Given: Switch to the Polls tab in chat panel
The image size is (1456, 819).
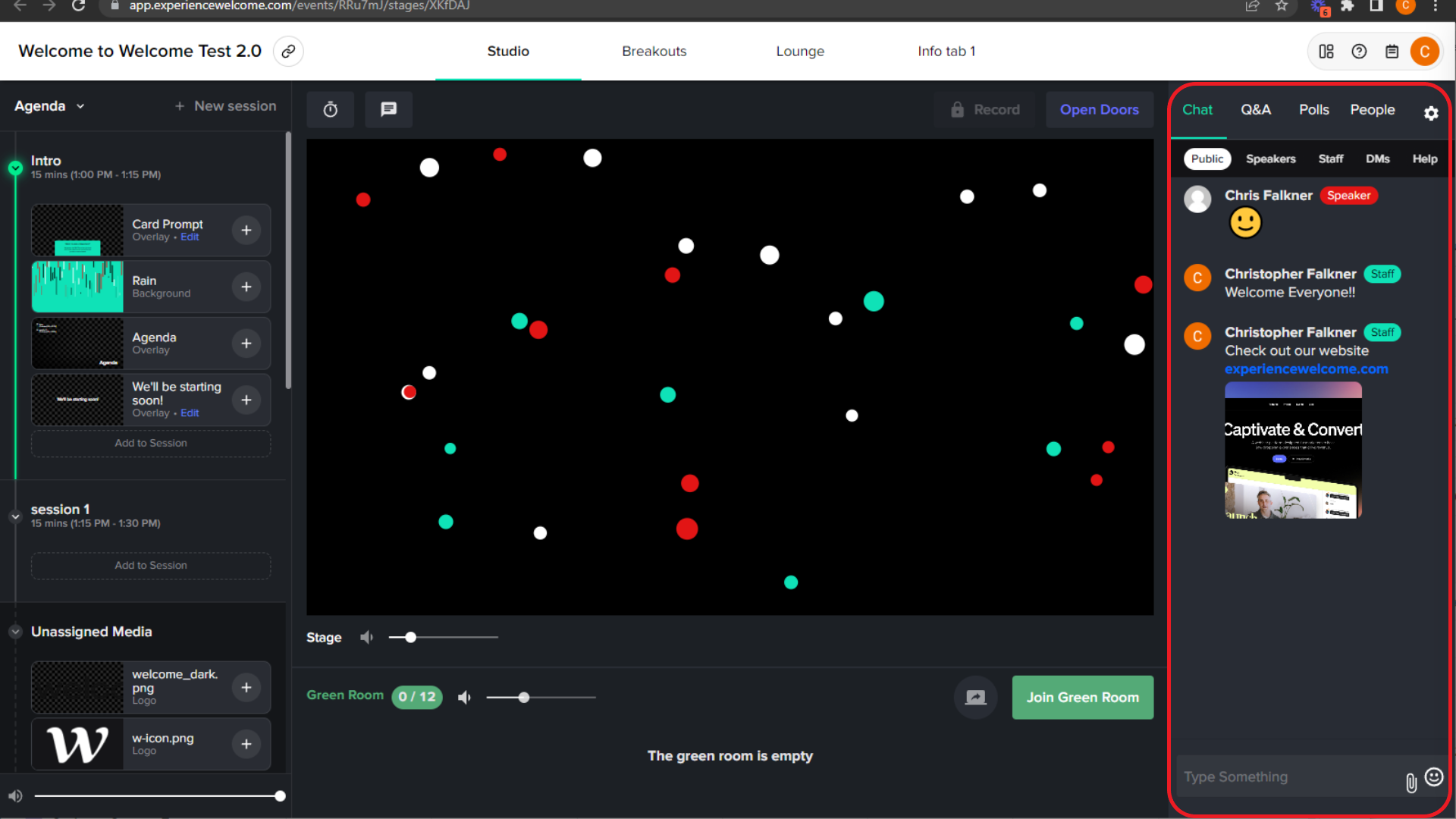Looking at the screenshot, I should coord(1313,109).
